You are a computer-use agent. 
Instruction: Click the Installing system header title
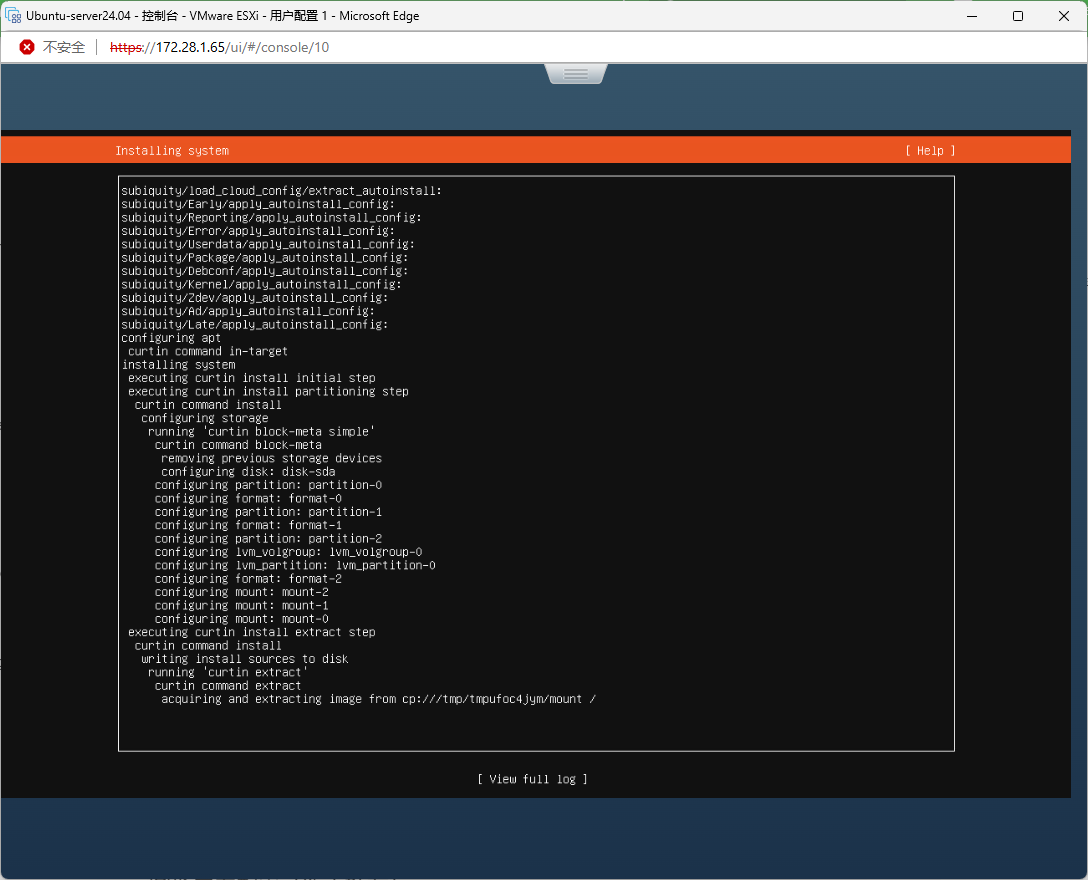tap(172, 151)
